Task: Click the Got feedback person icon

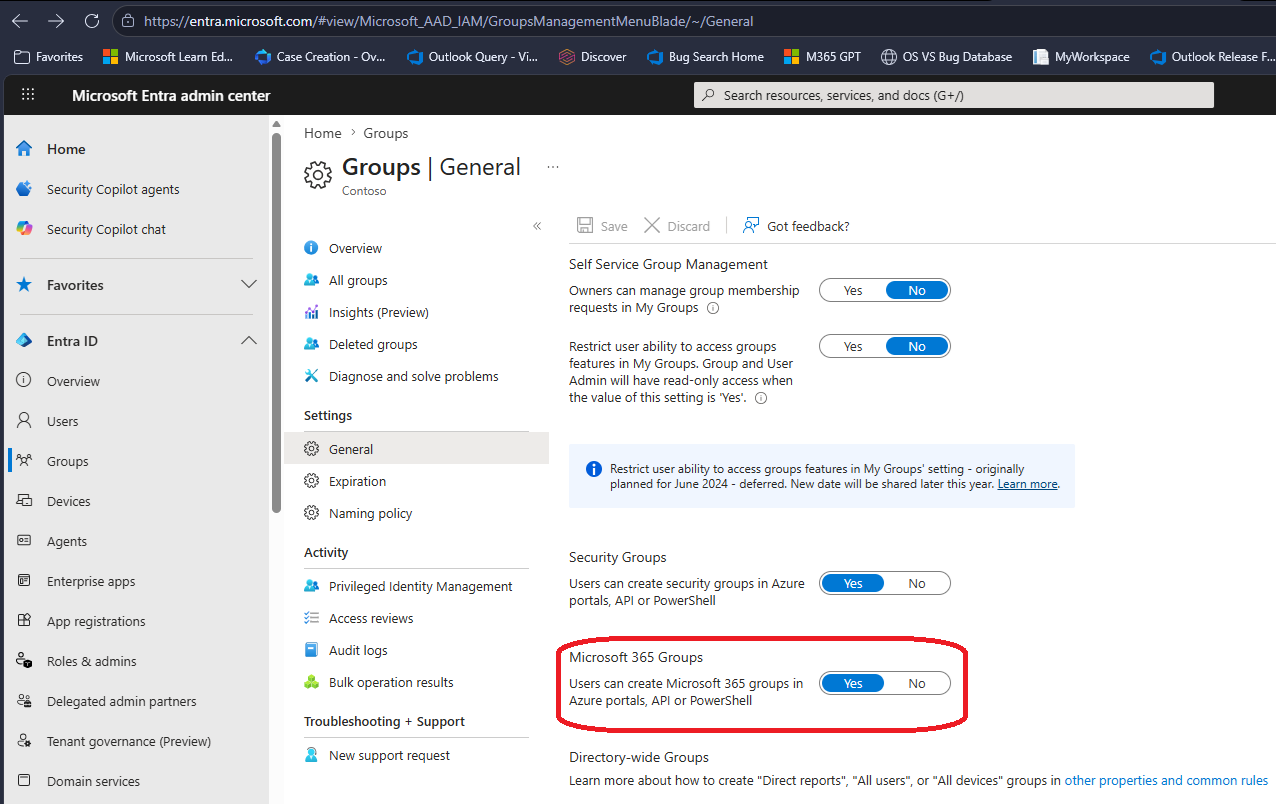Action: 751,226
